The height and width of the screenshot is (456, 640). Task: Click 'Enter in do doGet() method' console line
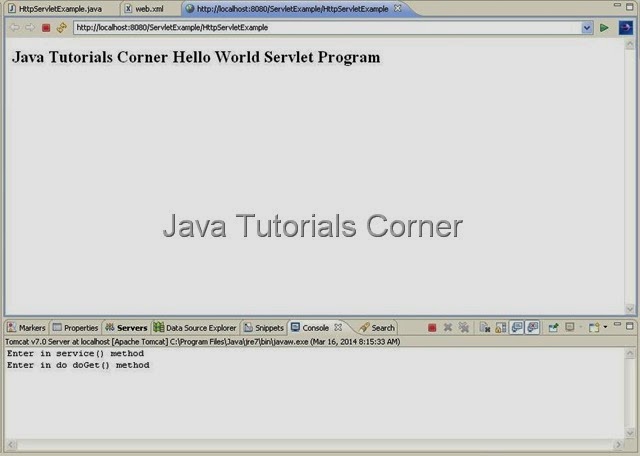coord(78,365)
